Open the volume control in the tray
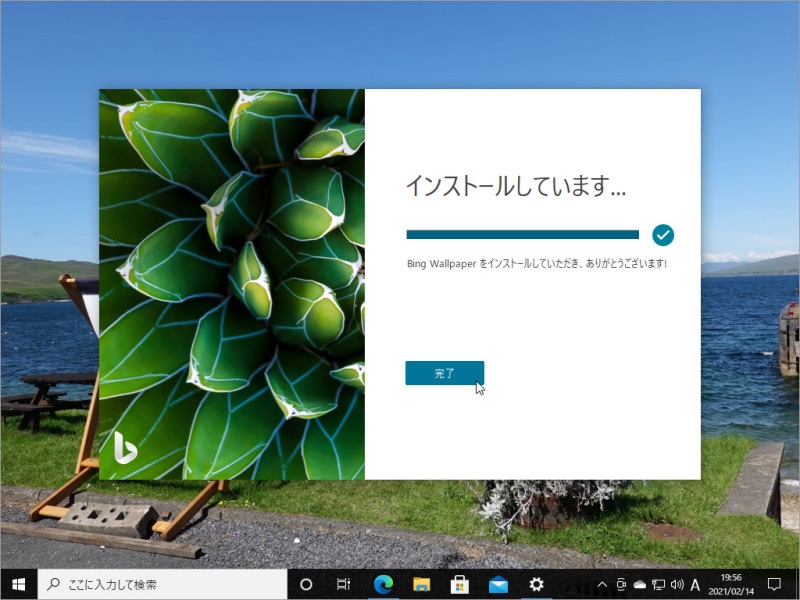This screenshot has width=800, height=600. click(677, 583)
